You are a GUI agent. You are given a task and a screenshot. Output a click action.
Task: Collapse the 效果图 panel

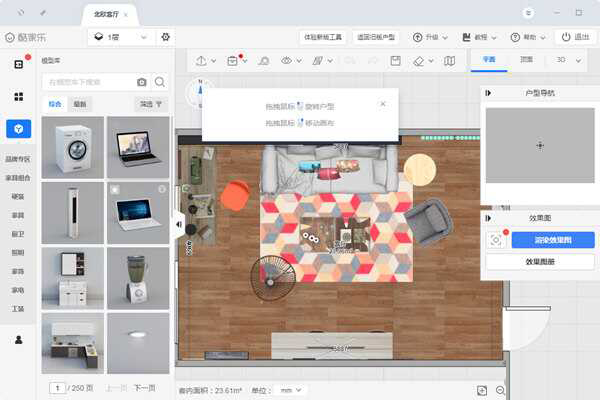(488, 217)
